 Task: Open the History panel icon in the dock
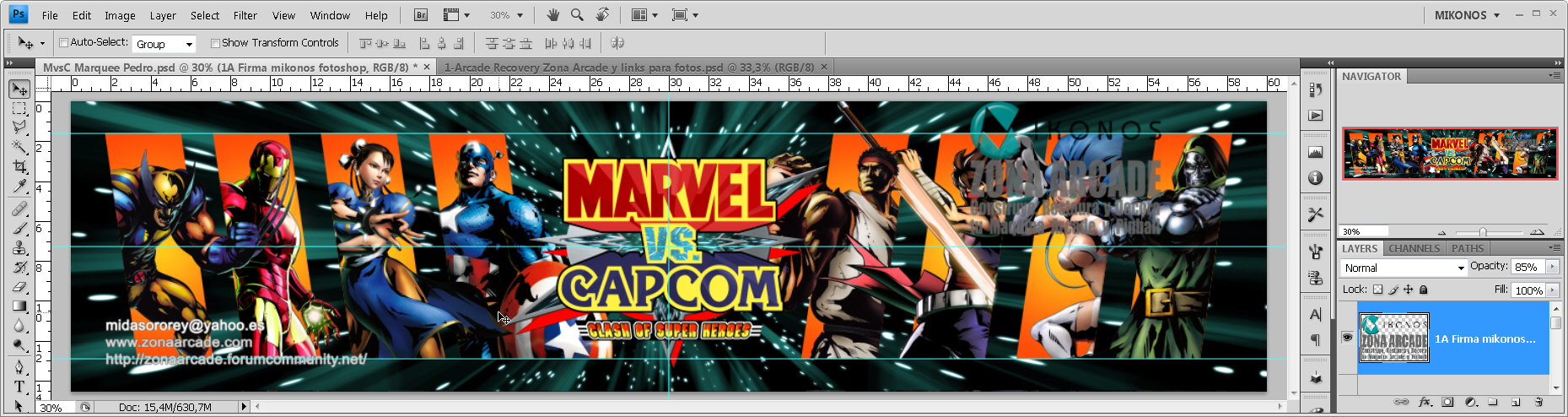pyautogui.click(x=1316, y=90)
